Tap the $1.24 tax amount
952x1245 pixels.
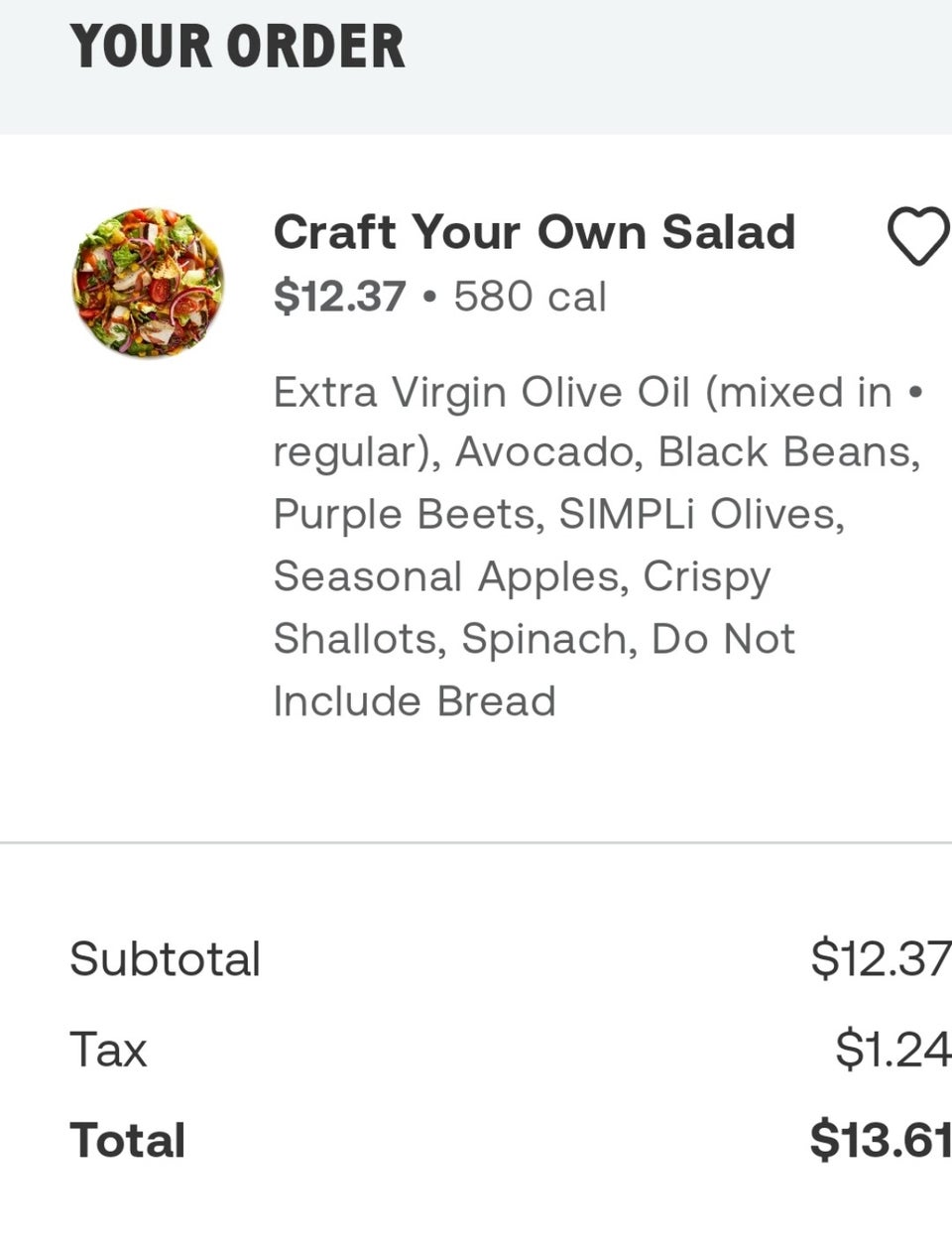click(892, 1050)
